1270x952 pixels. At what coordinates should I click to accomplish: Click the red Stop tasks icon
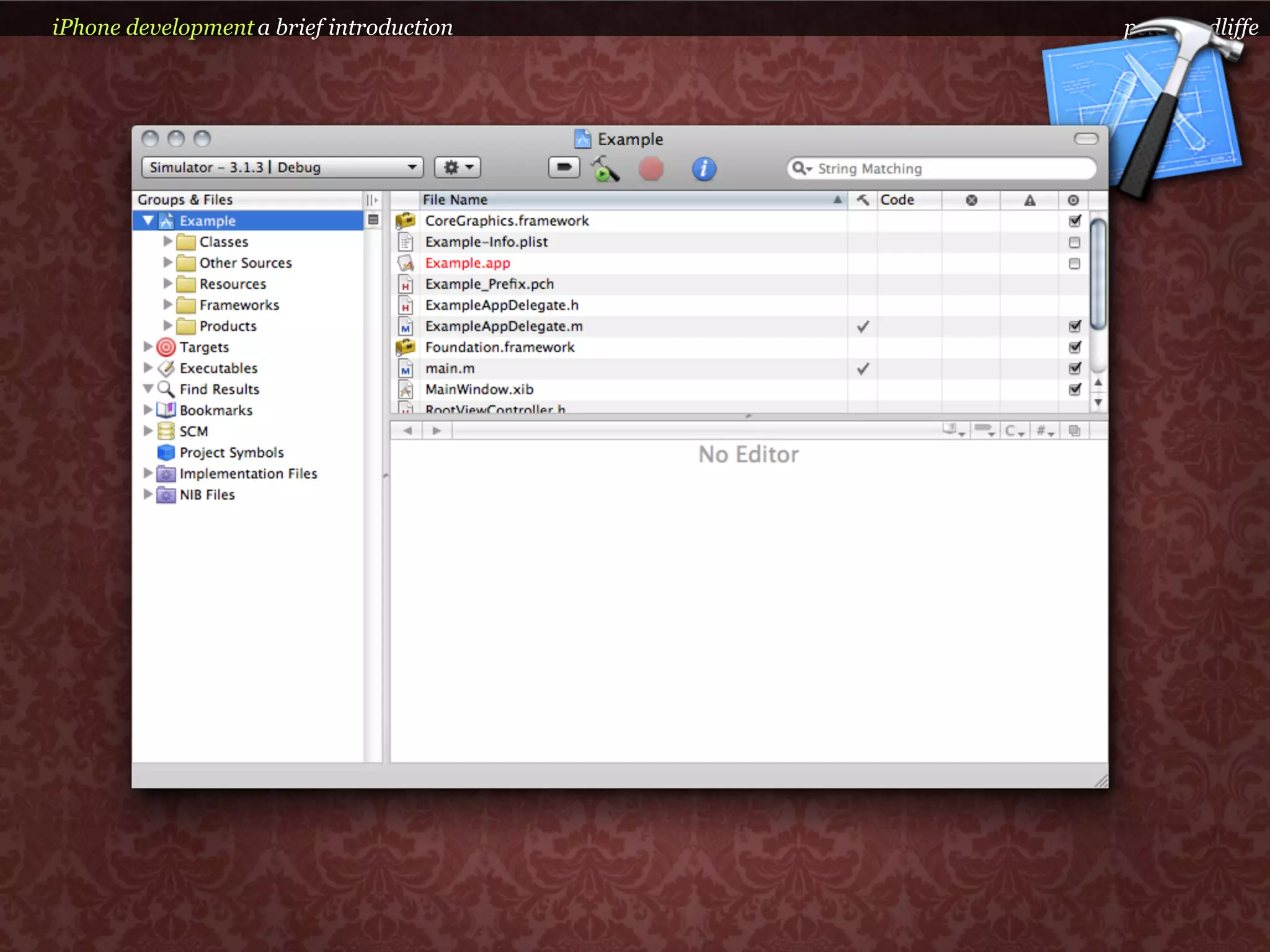click(x=651, y=169)
